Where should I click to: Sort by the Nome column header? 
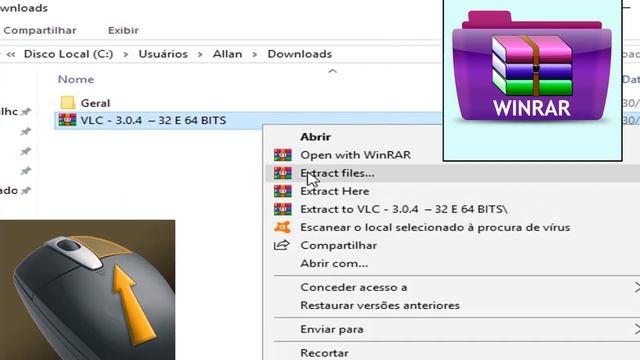click(76, 79)
